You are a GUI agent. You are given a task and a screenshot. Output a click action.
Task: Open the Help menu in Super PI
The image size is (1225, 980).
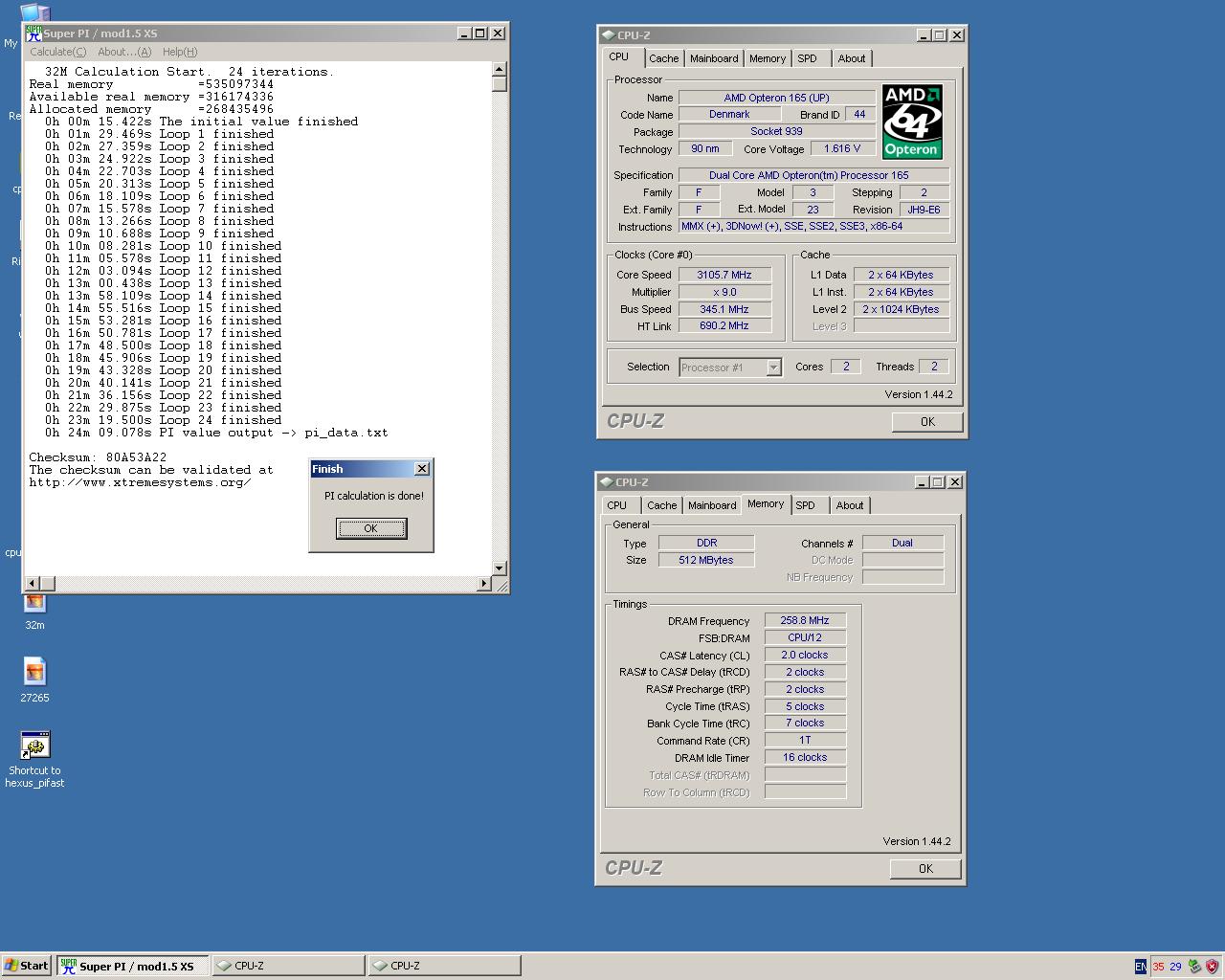point(180,52)
